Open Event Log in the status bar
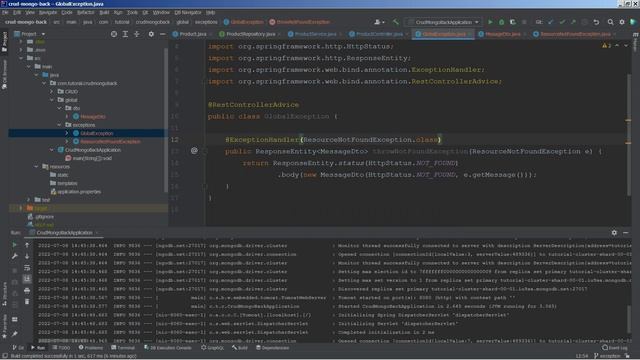The width and height of the screenshot is (640, 360). pyautogui.click(x=615, y=348)
